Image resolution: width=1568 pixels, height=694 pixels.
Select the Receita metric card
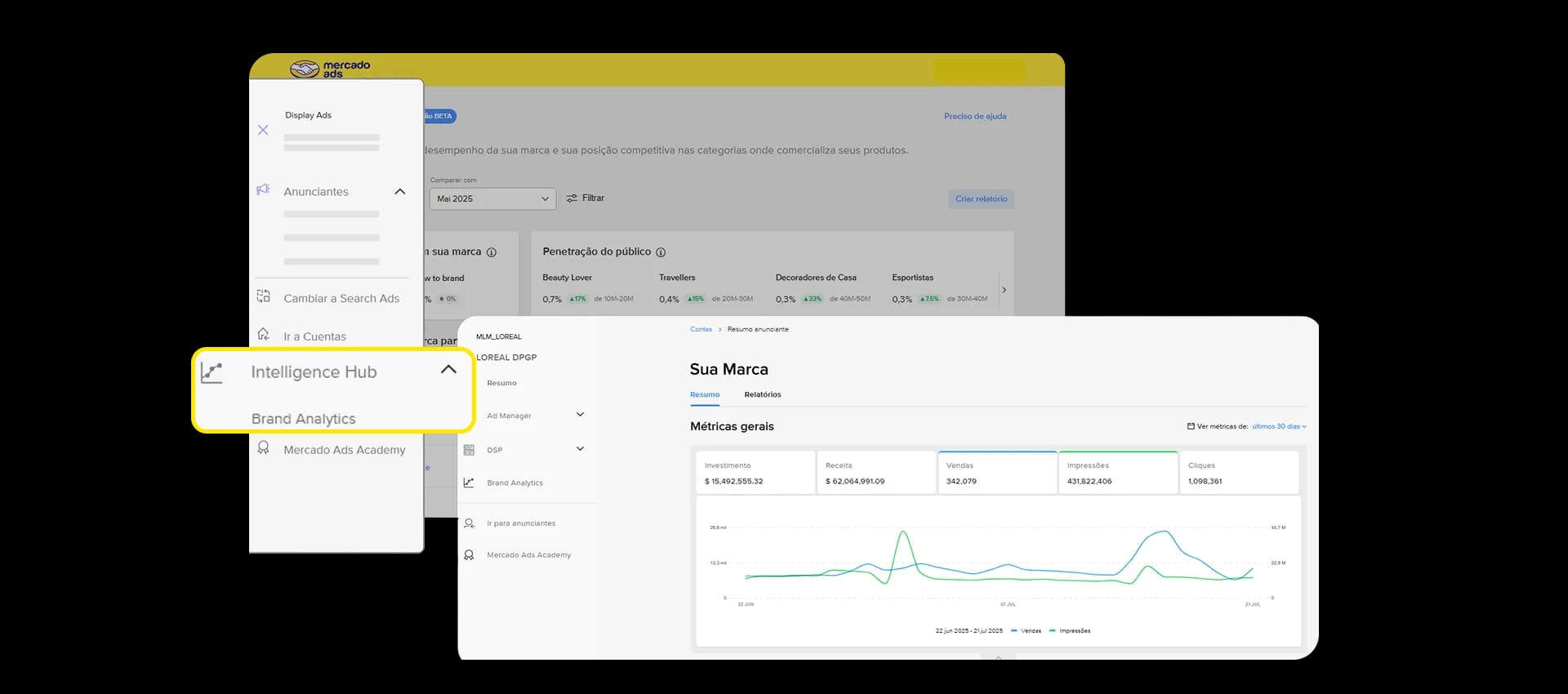click(x=876, y=473)
